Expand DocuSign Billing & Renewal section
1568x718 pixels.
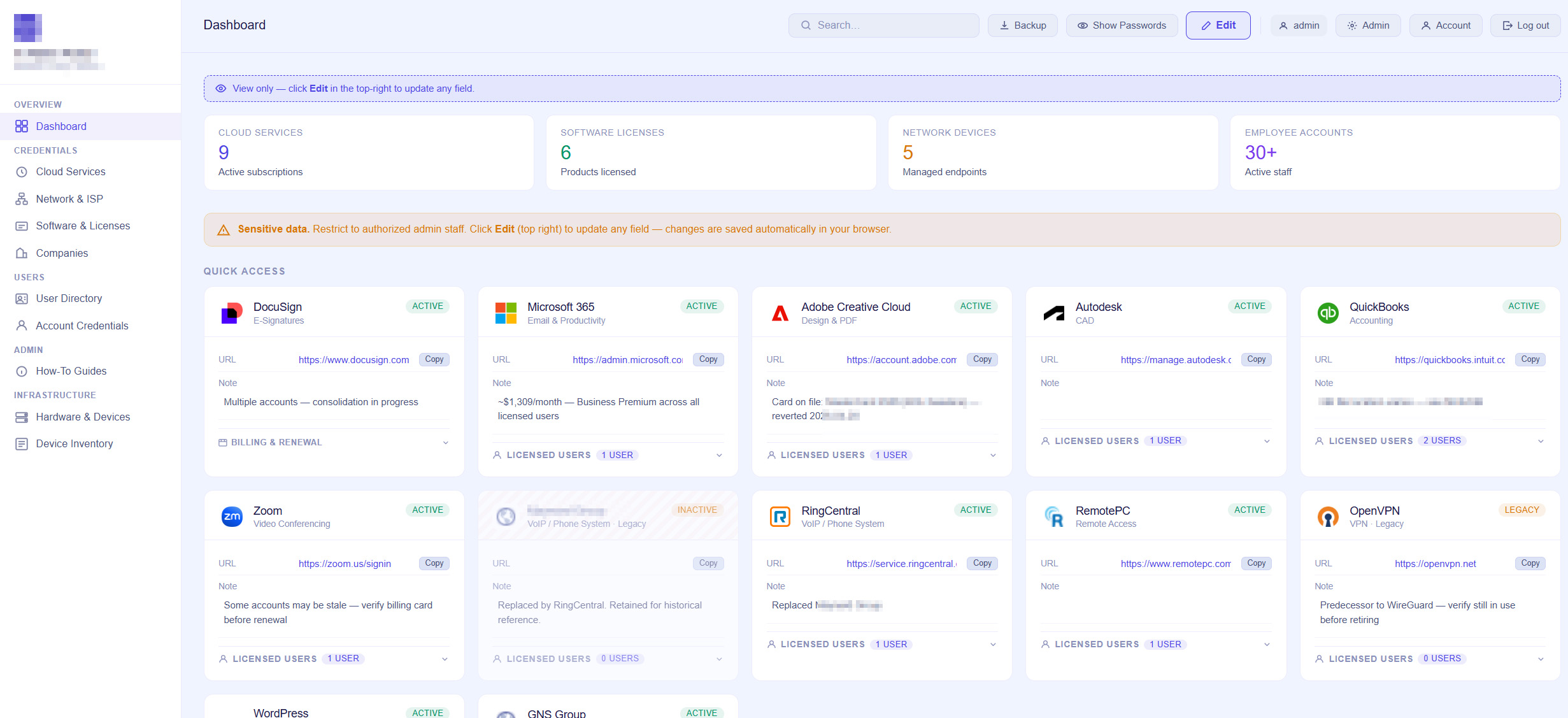click(334, 442)
